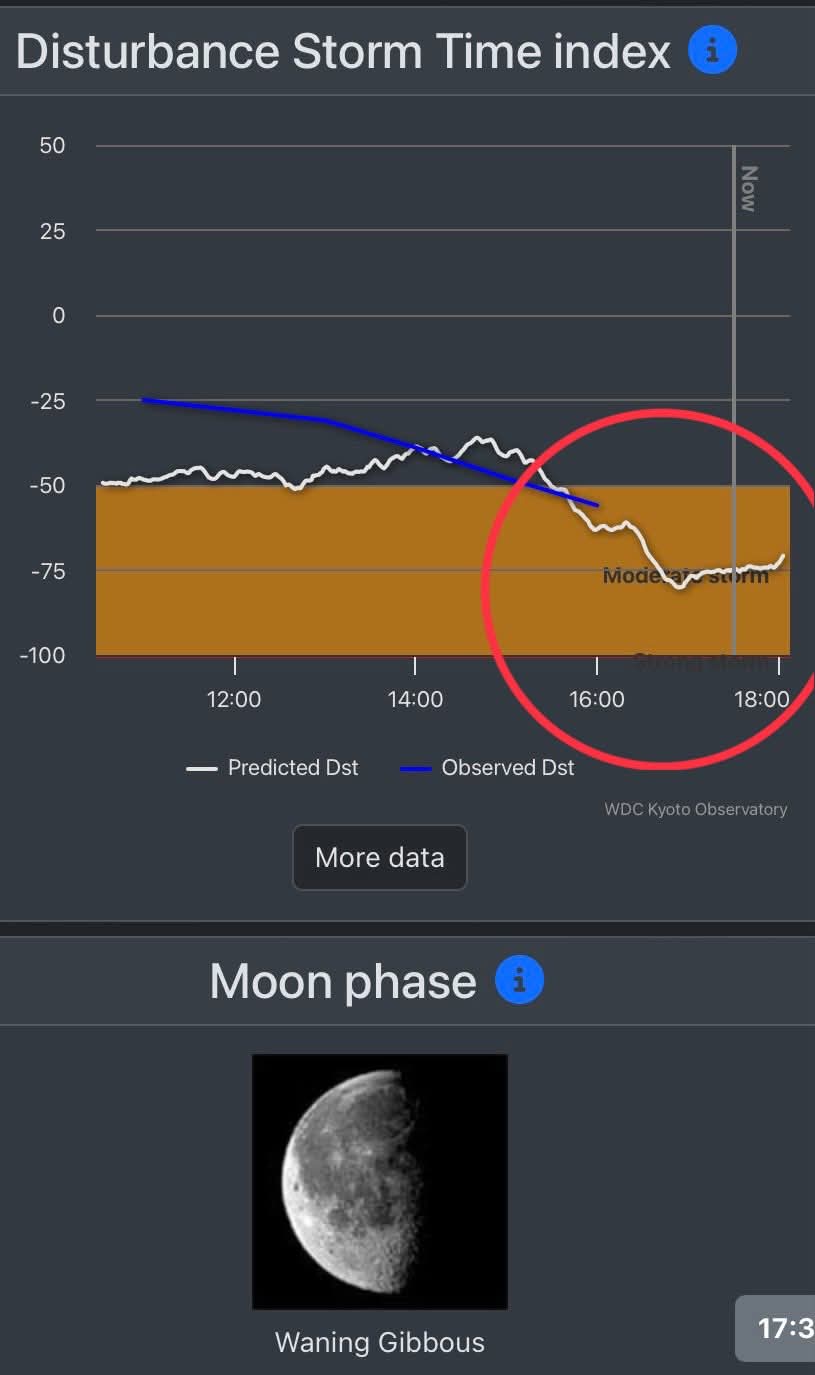Viewport: 815px width, 1375px height.
Task: Click the blue Observed Dst legend swatch
Action: tap(415, 769)
